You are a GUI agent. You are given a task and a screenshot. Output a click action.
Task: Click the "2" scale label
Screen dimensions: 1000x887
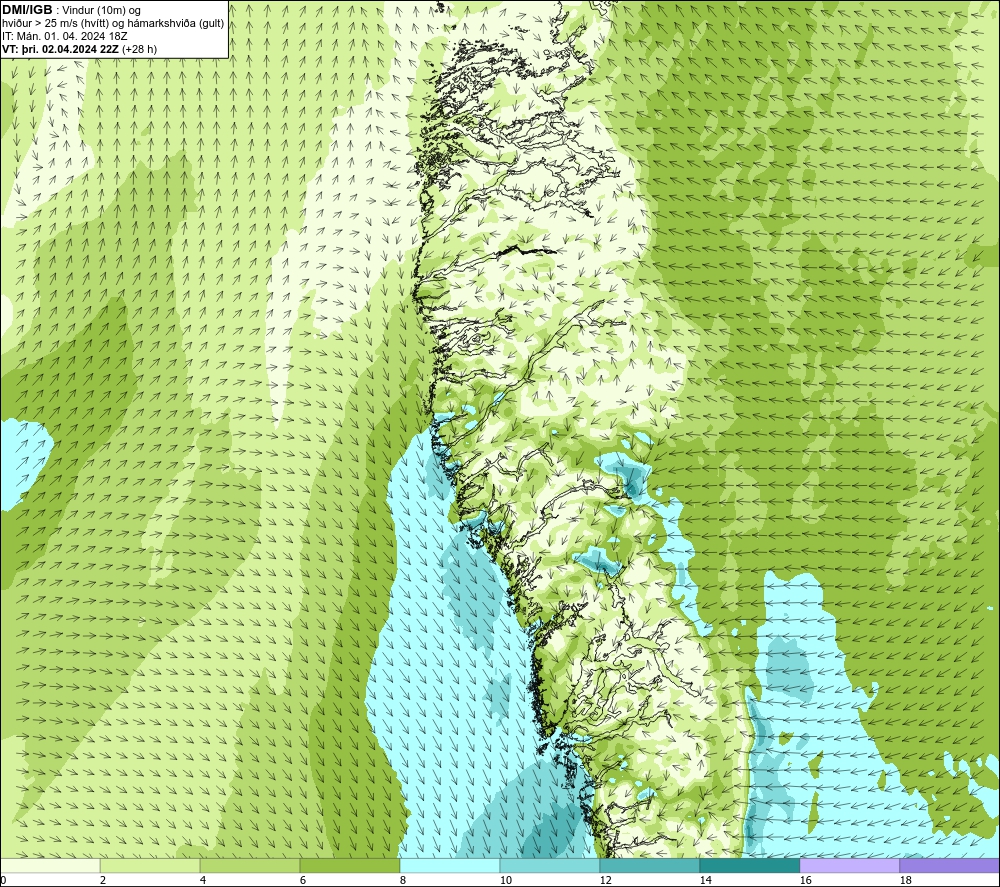103,881
